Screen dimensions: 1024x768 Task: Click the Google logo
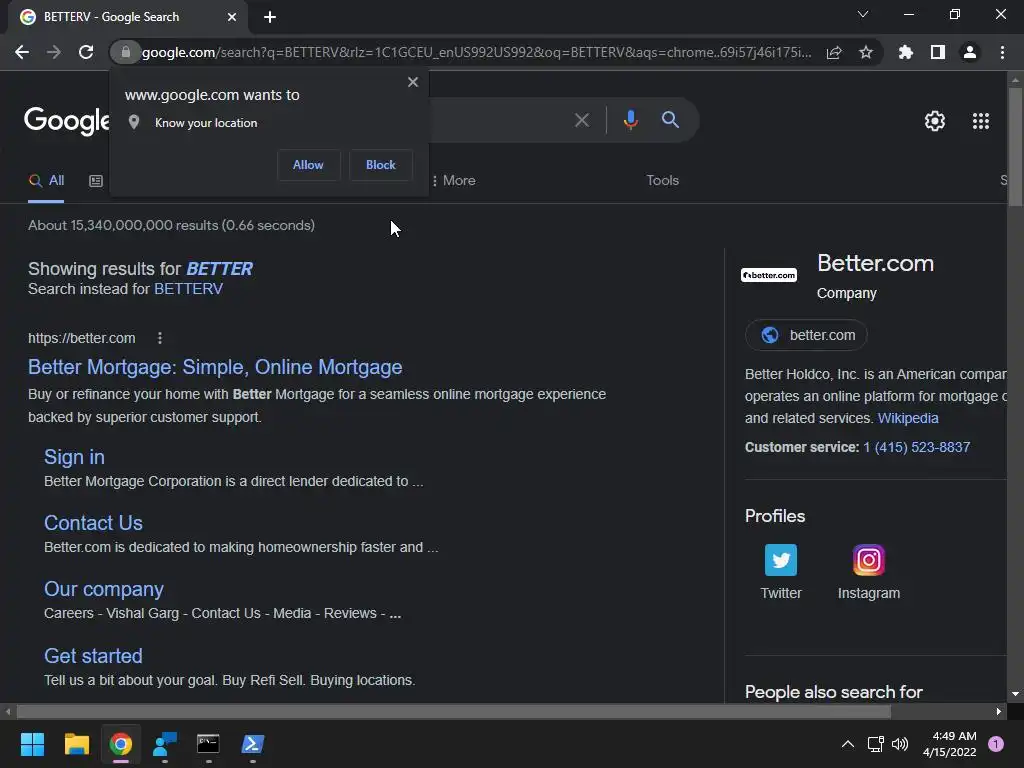point(67,121)
